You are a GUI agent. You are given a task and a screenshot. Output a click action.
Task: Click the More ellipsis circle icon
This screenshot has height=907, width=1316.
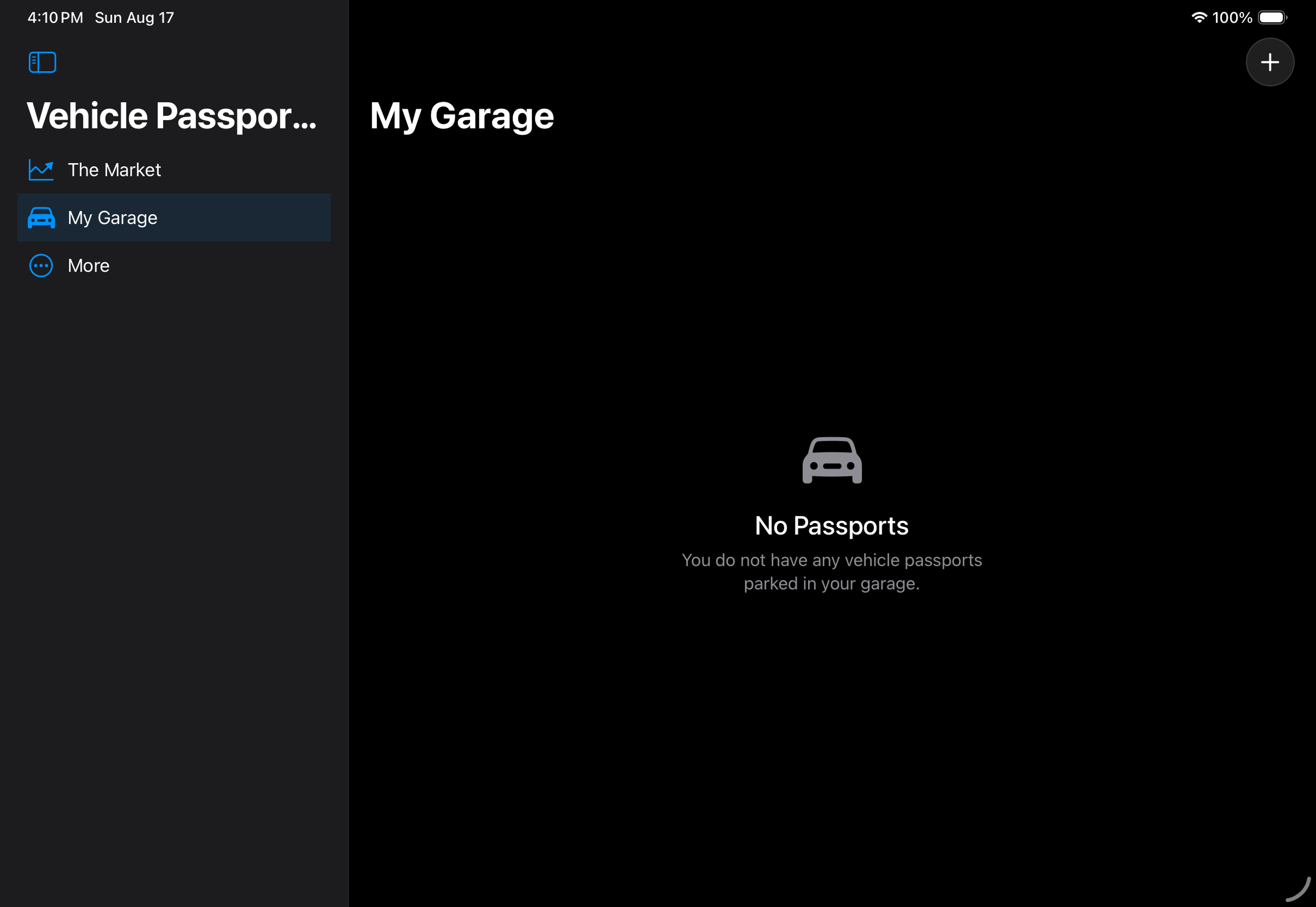point(41,265)
